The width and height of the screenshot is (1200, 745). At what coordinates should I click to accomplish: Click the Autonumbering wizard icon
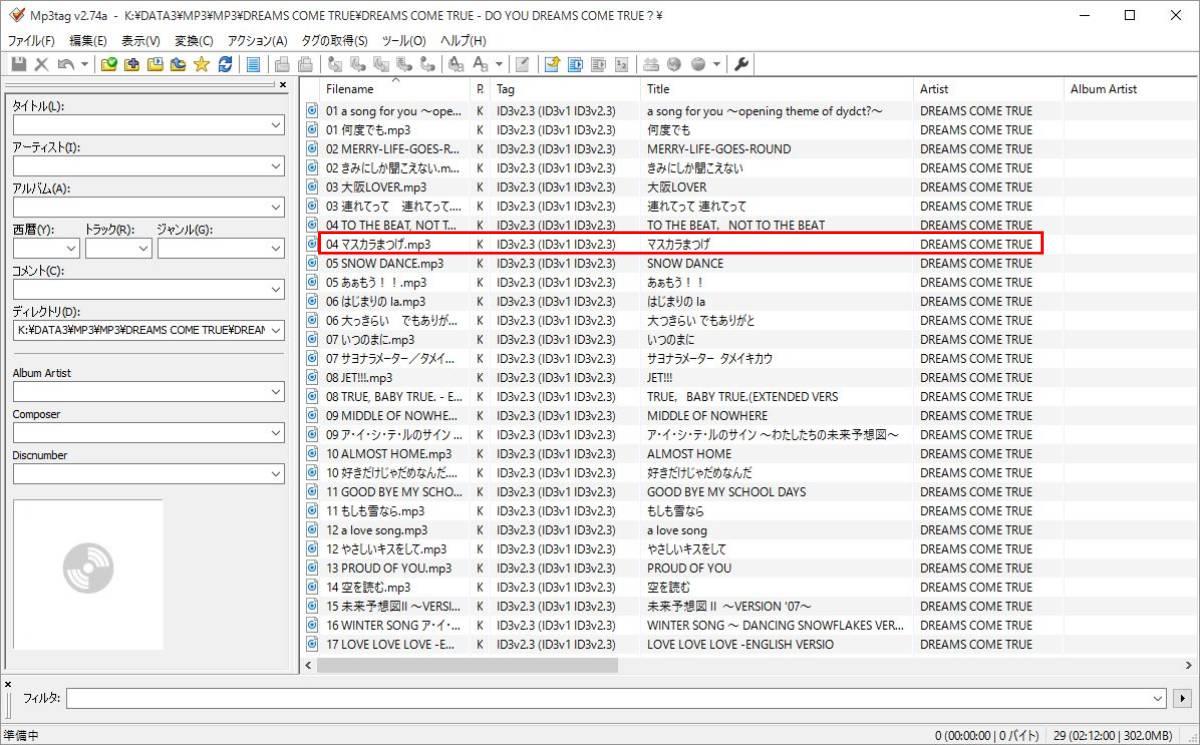[x=621, y=64]
